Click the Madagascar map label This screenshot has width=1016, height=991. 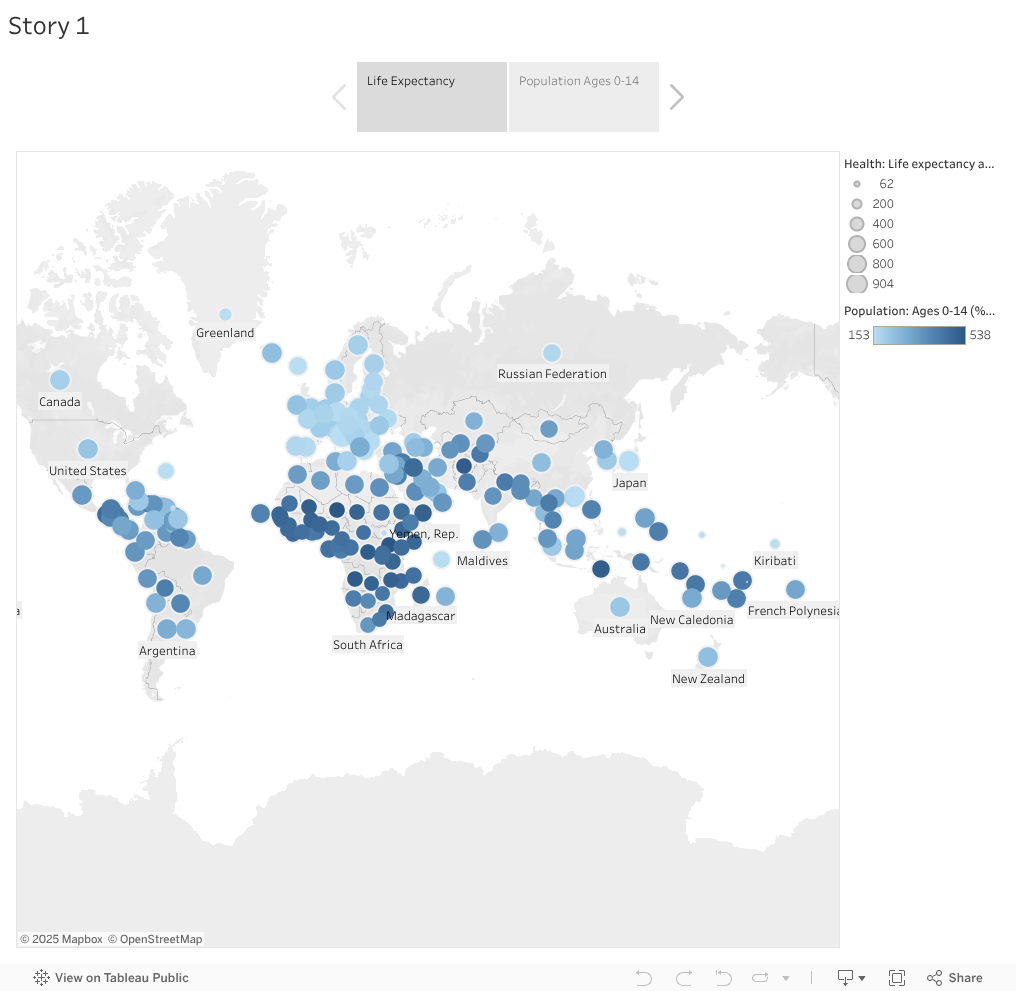pyautogui.click(x=421, y=616)
